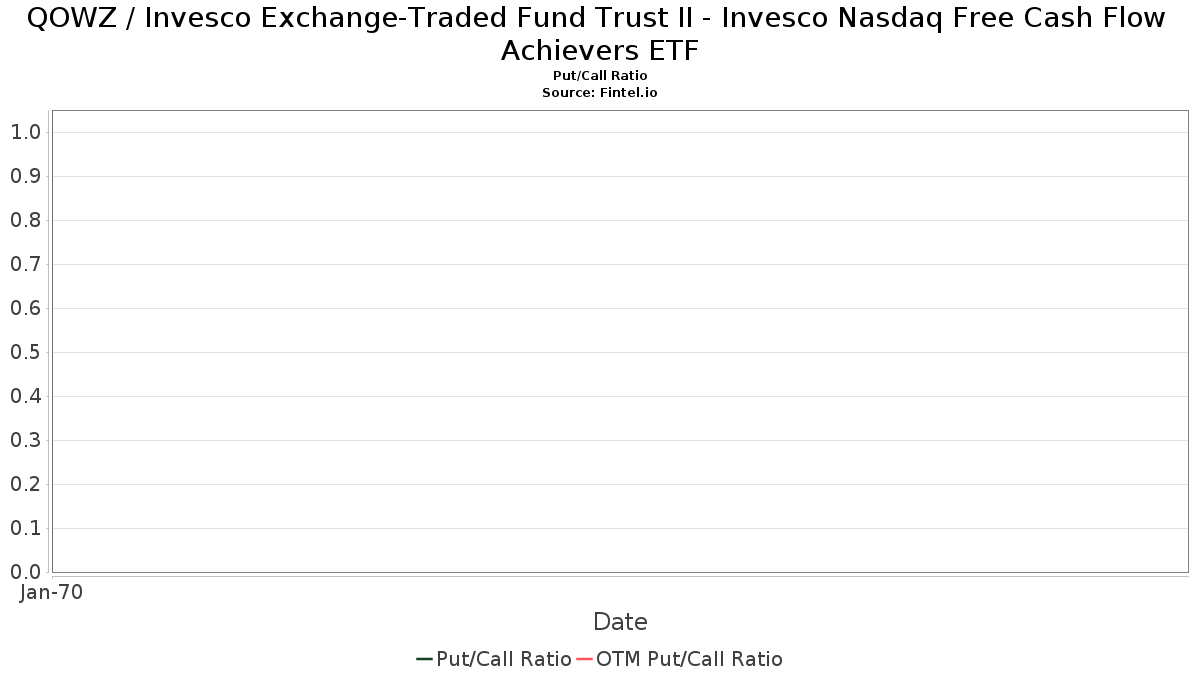Select the 0.7 y-axis tick label

(x=25, y=264)
